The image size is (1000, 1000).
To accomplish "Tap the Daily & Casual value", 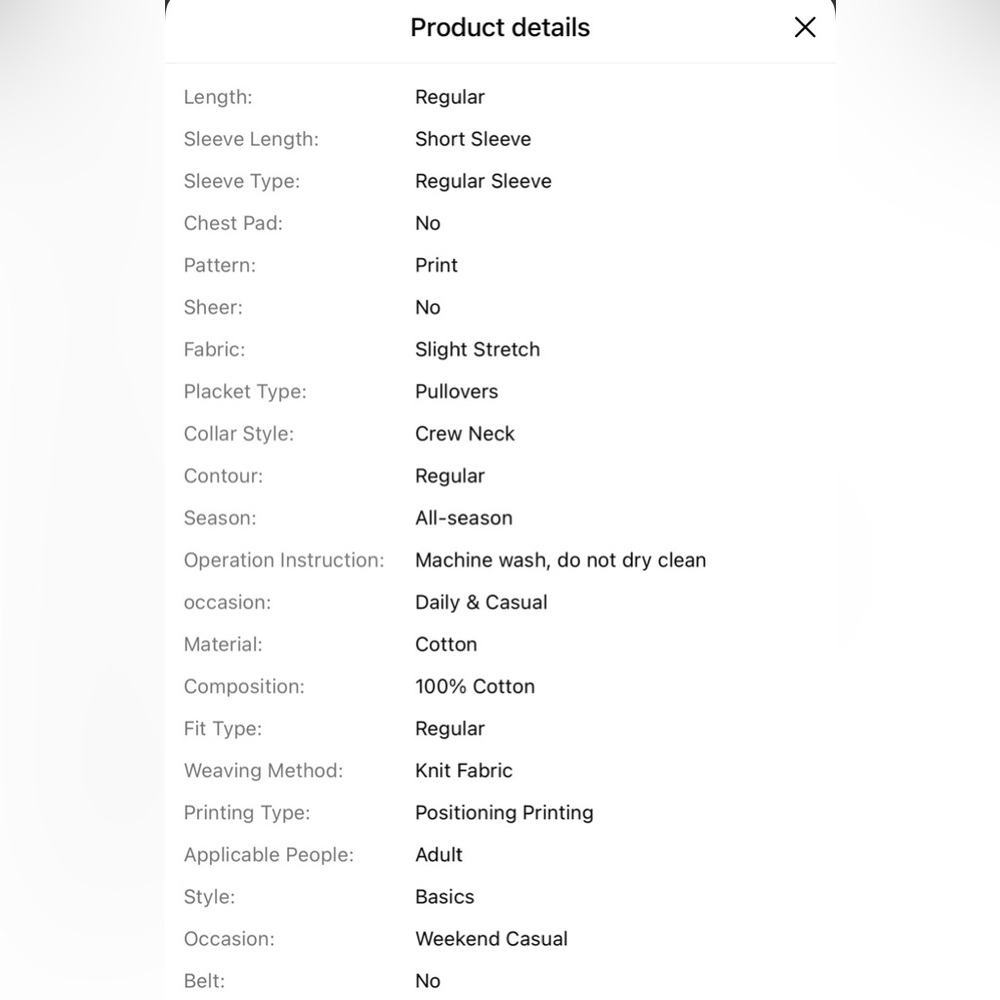I will (481, 602).
